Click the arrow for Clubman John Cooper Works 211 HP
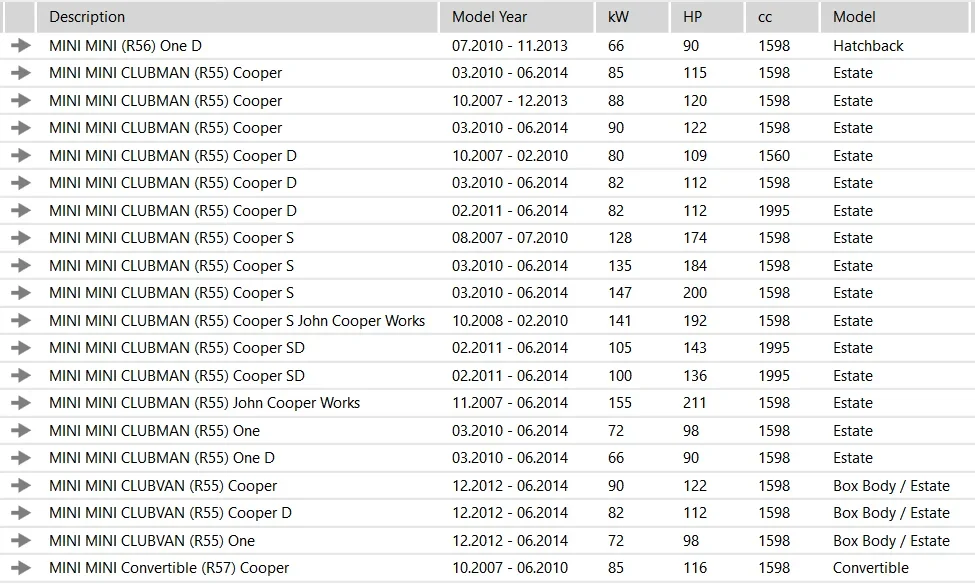Image resolution: width=975 pixels, height=584 pixels. (x=21, y=403)
